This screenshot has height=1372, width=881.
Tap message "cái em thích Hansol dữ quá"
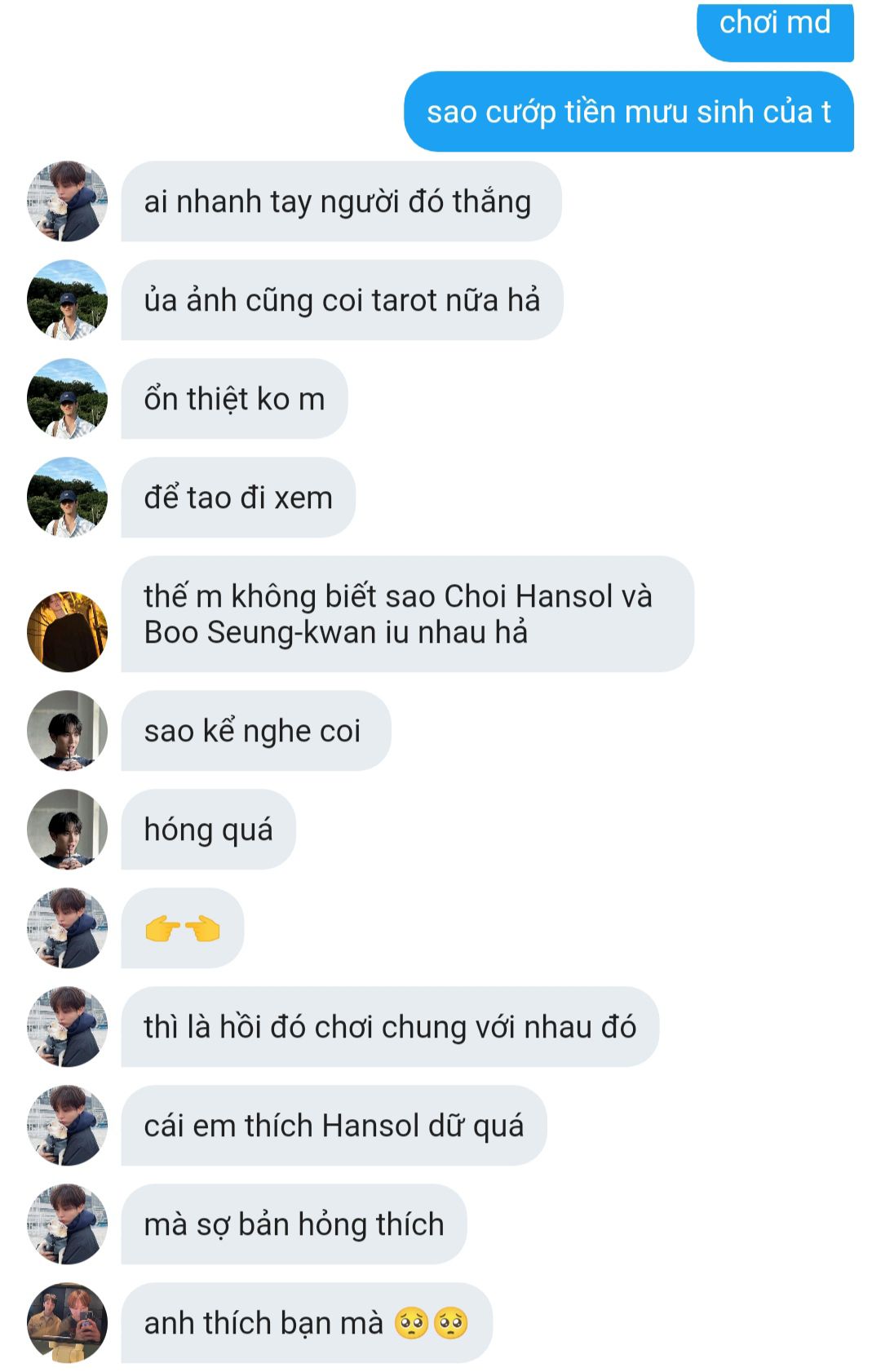tap(334, 1126)
